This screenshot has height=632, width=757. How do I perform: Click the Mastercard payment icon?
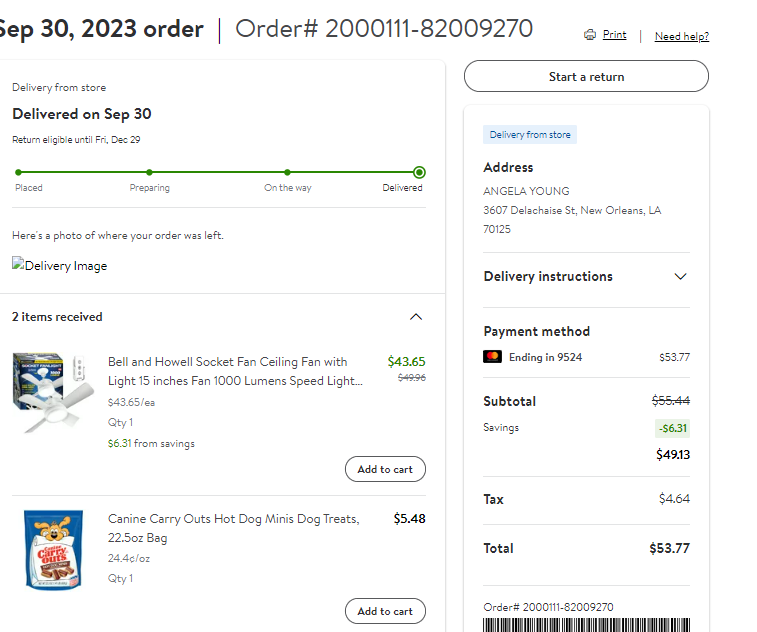[x=492, y=357]
